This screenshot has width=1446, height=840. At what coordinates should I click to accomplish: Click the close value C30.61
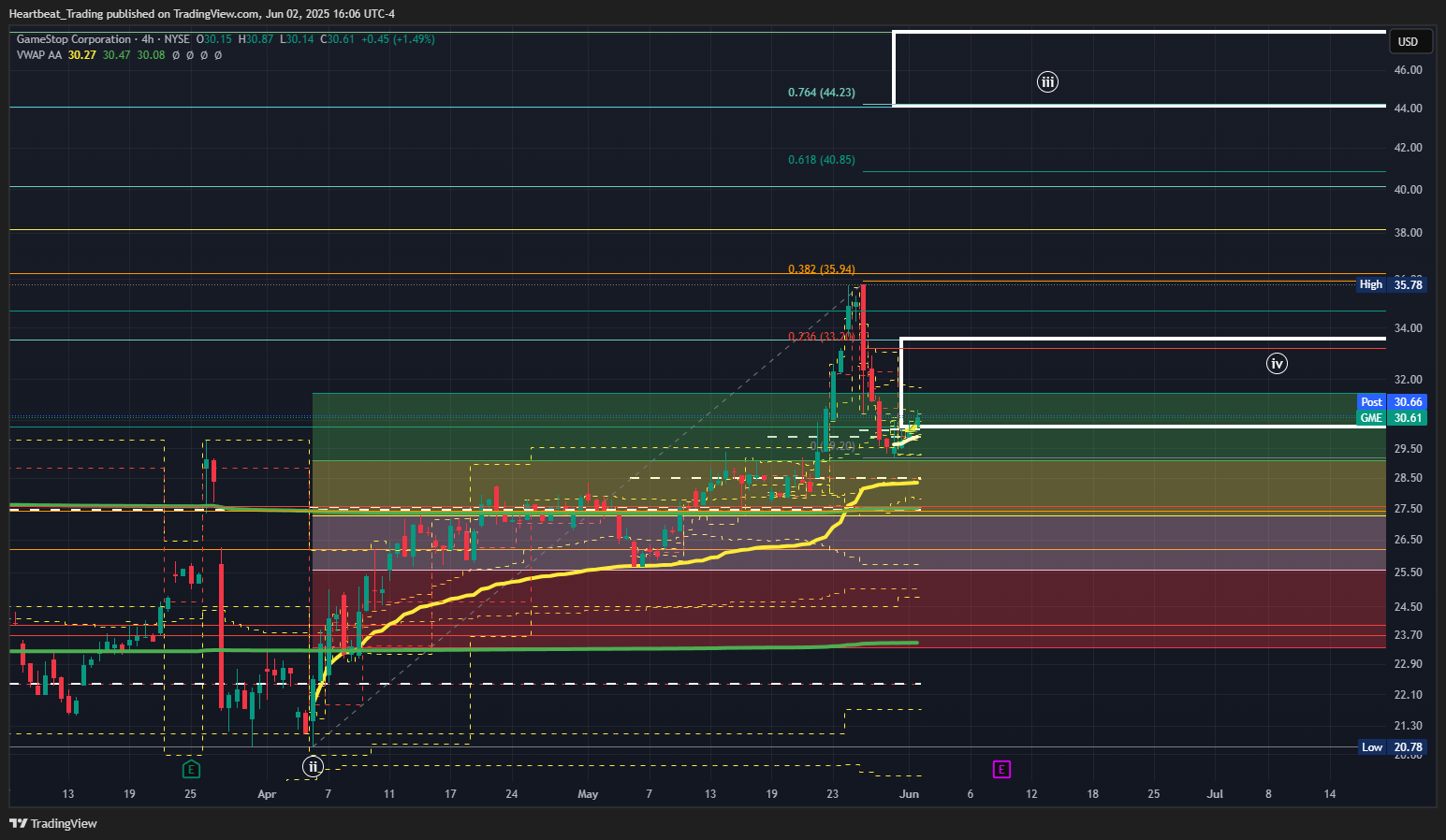pyautogui.click(x=338, y=39)
